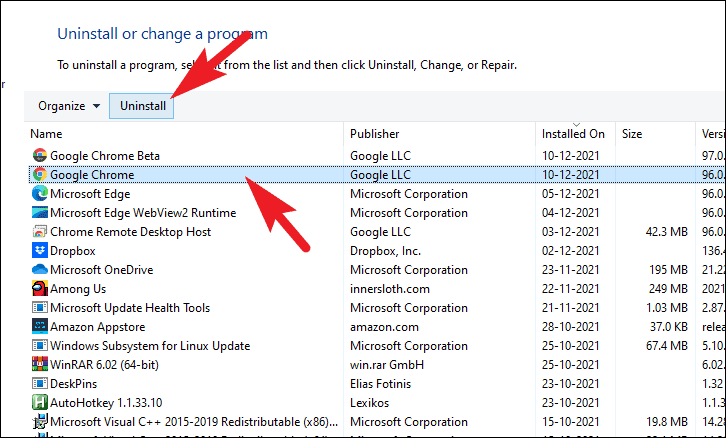Select the Among Us program name
This screenshot has height=438, width=726.
[x=78, y=288]
